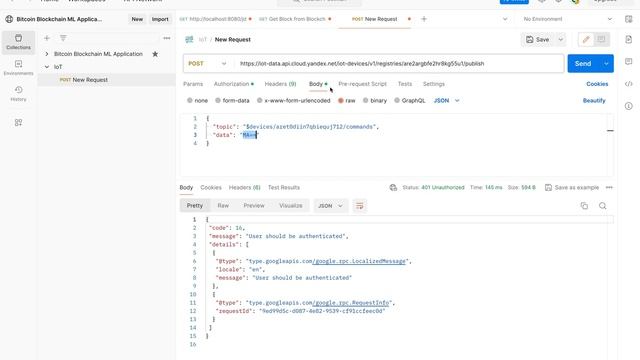The image size is (640, 360).
Task: Click the New button in workspace header
Action: pos(137,19)
